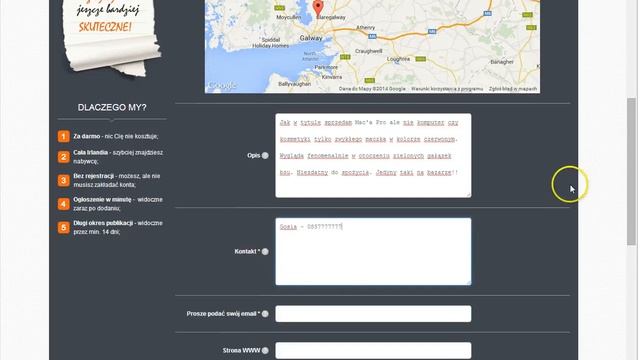Open the map terms of use link
Image resolution: width=640 pixels, height=360 pixels.
(447, 89)
